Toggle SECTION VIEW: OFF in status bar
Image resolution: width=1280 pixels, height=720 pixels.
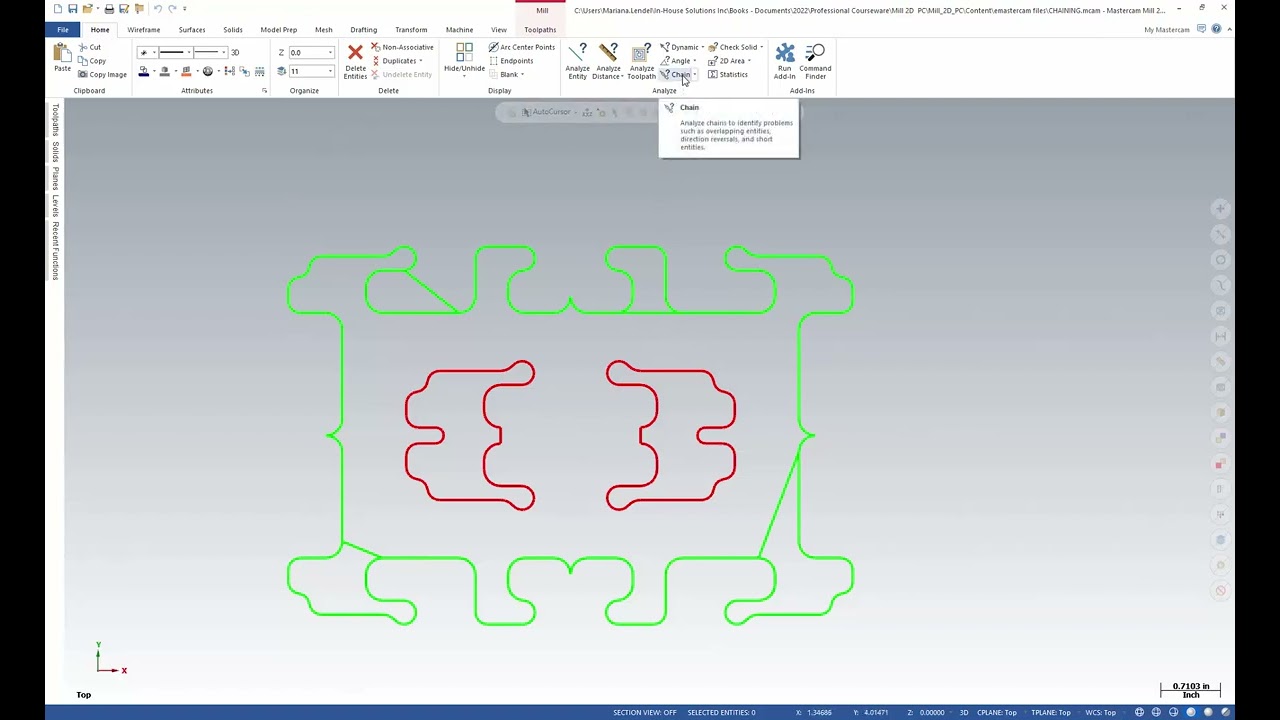644,712
